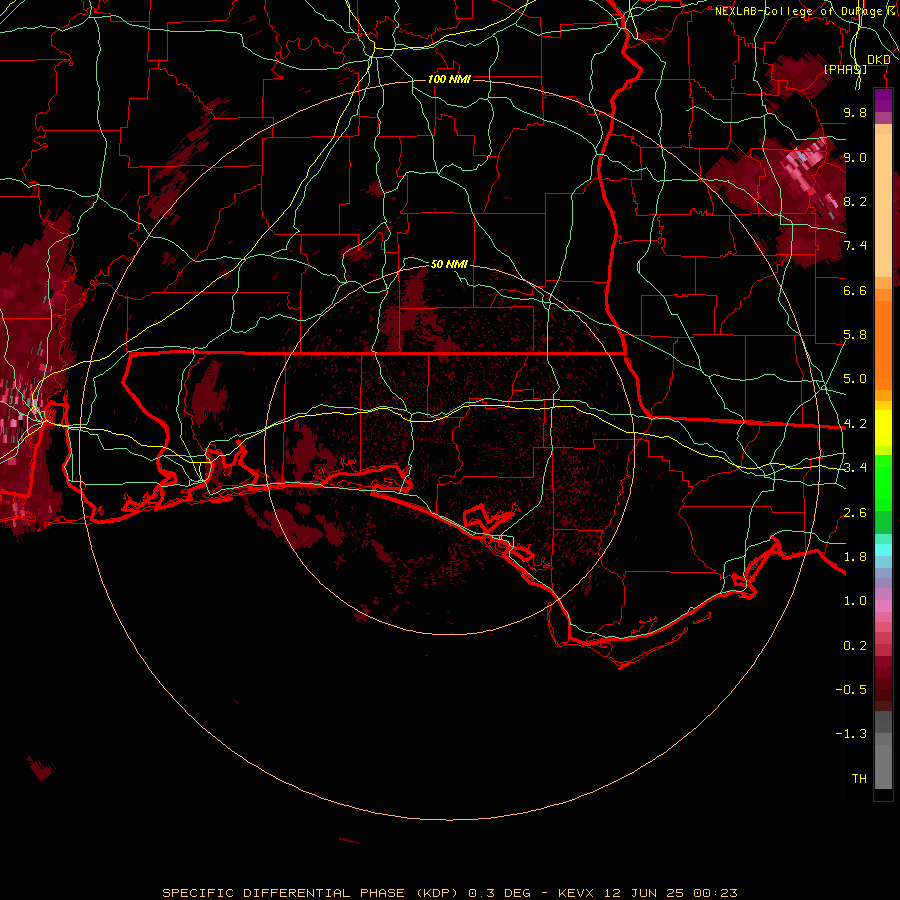The width and height of the screenshot is (900, 900).
Task: Click the small echo patch in the far southwest
Action: [41, 769]
